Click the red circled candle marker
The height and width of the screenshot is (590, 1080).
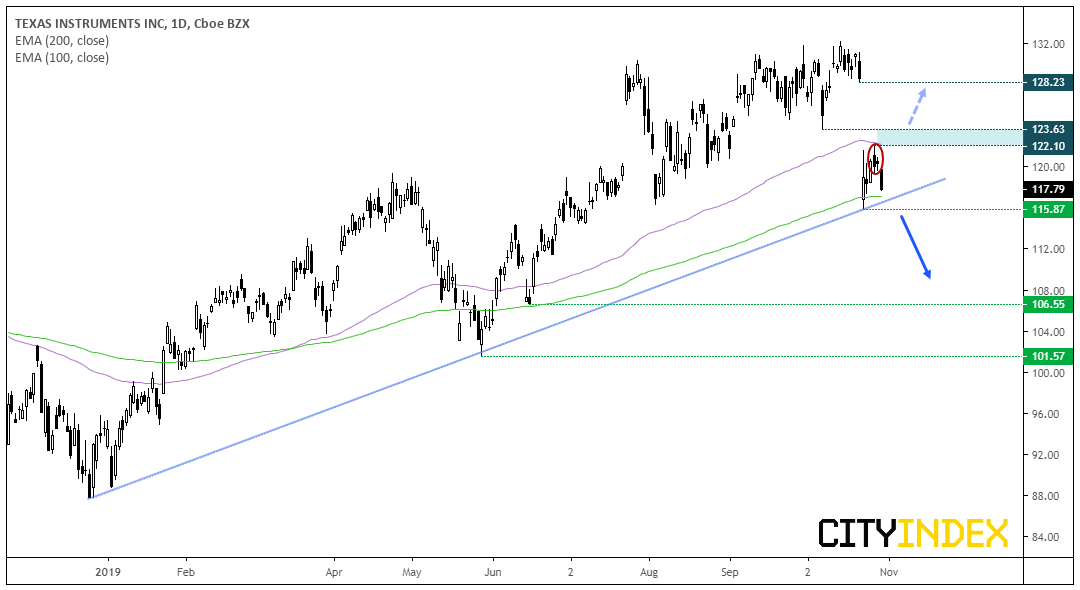875,159
